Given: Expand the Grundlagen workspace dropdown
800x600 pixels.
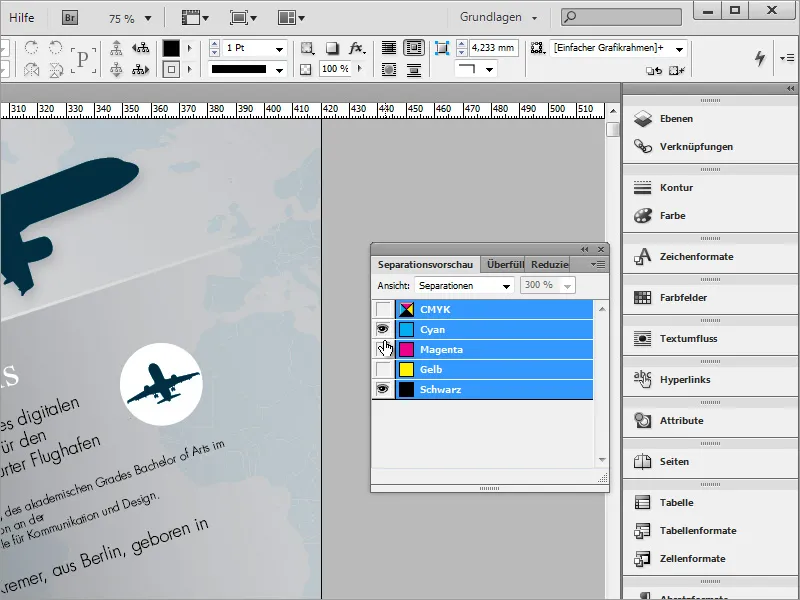Looking at the screenshot, I should pos(499,17).
